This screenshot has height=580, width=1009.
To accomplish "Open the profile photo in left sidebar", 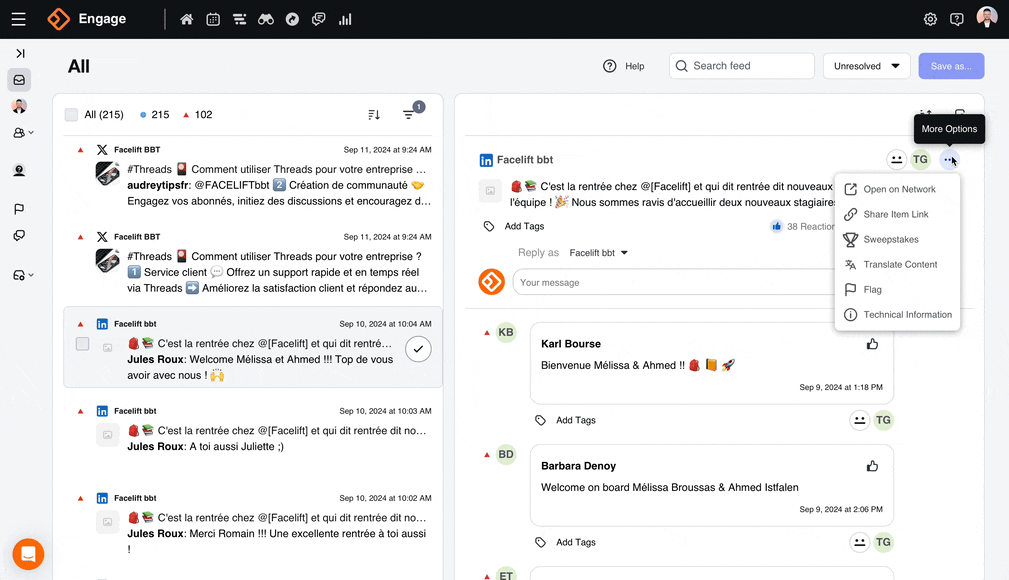I will [19, 106].
